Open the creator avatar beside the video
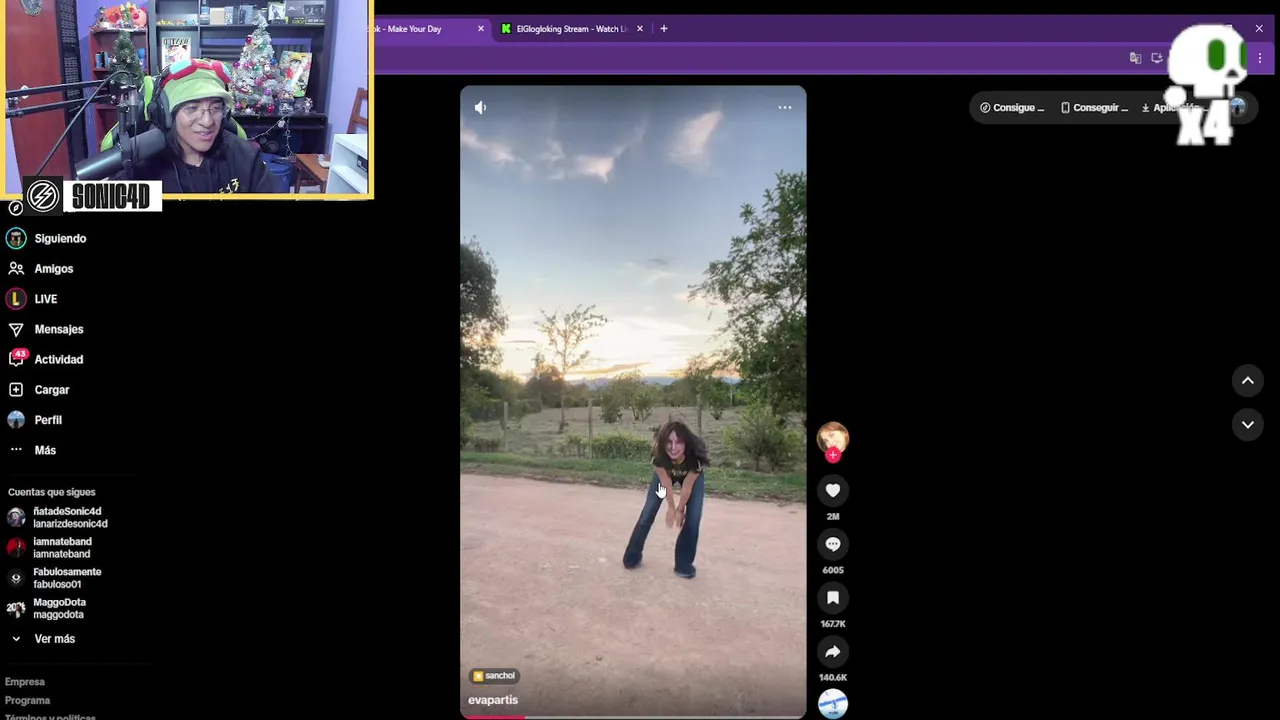 [x=833, y=437]
